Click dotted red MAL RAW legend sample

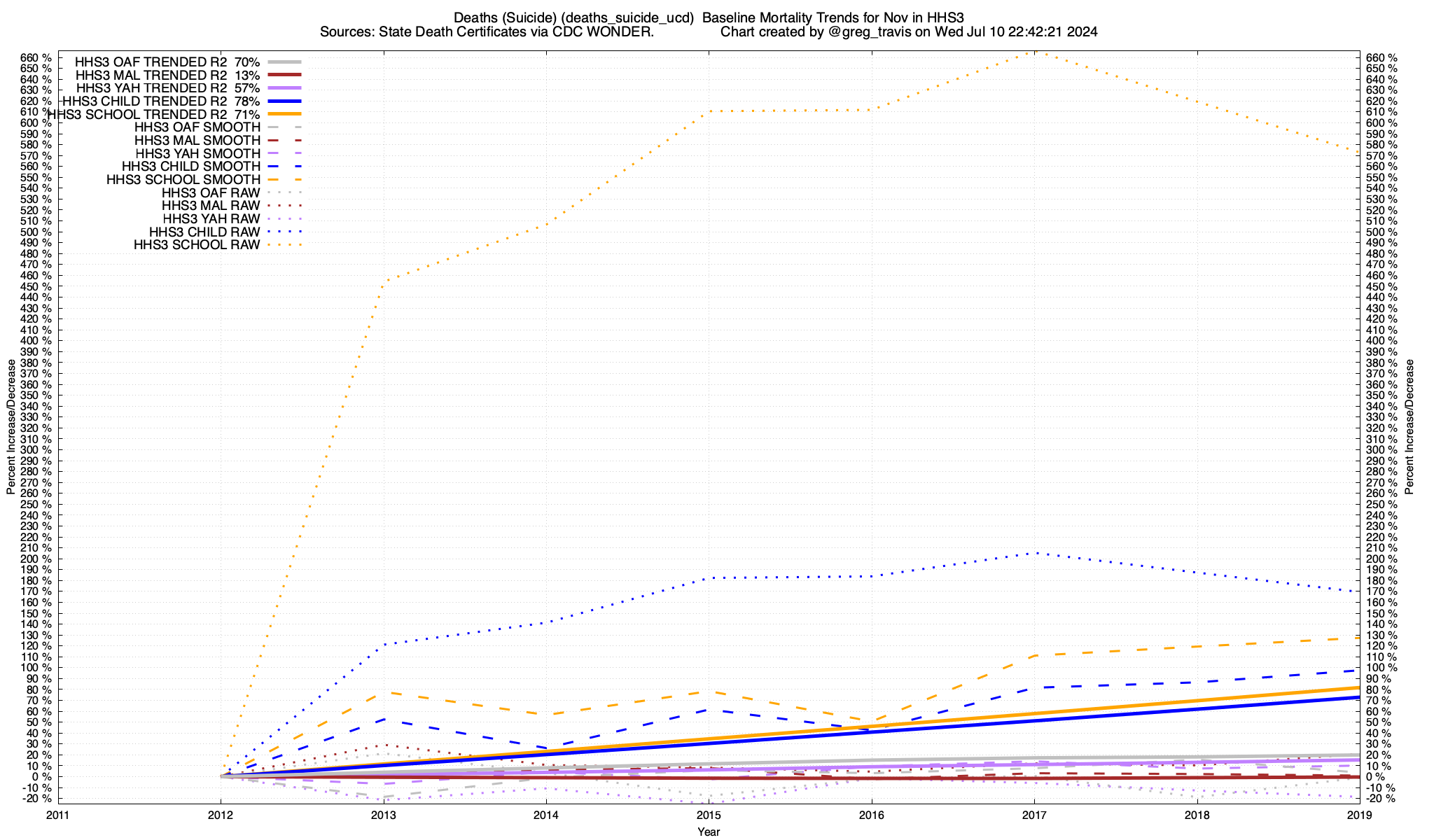284,206
